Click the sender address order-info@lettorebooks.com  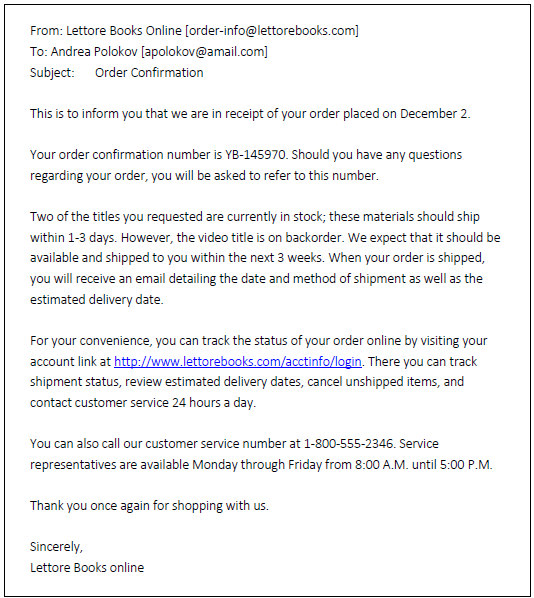tap(272, 31)
